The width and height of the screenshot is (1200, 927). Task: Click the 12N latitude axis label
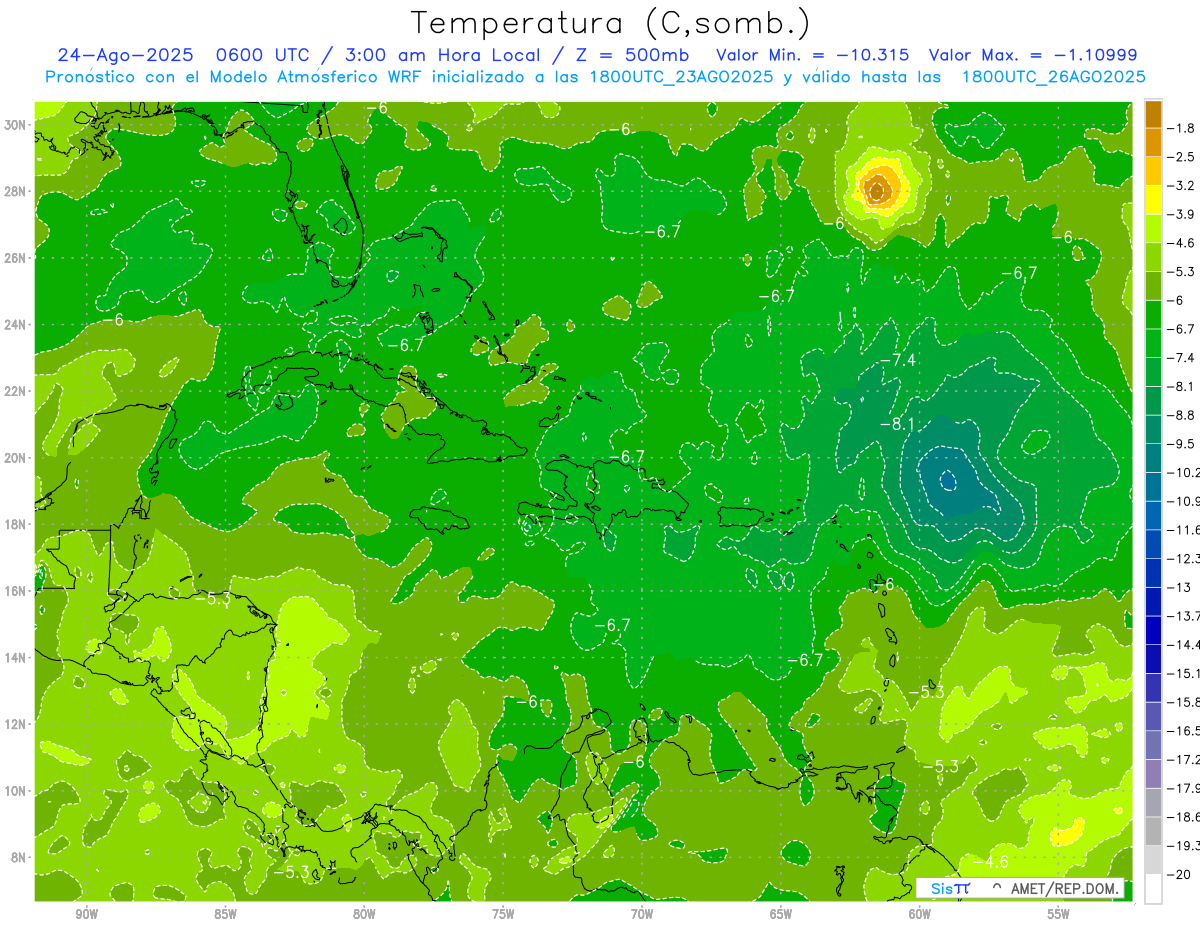pyautogui.click(x=16, y=724)
